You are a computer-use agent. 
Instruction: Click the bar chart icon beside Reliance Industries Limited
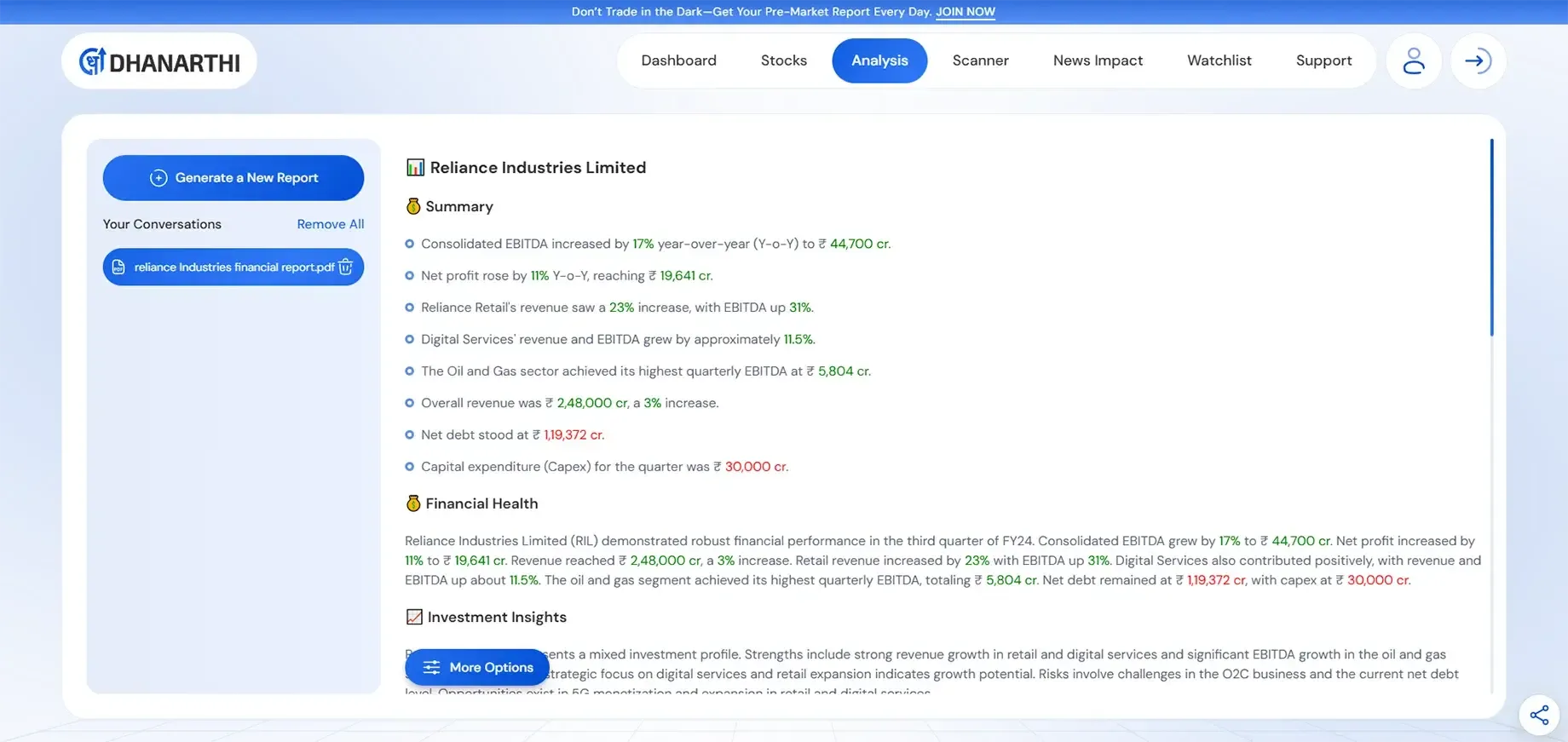pyautogui.click(x=415, y=167)
